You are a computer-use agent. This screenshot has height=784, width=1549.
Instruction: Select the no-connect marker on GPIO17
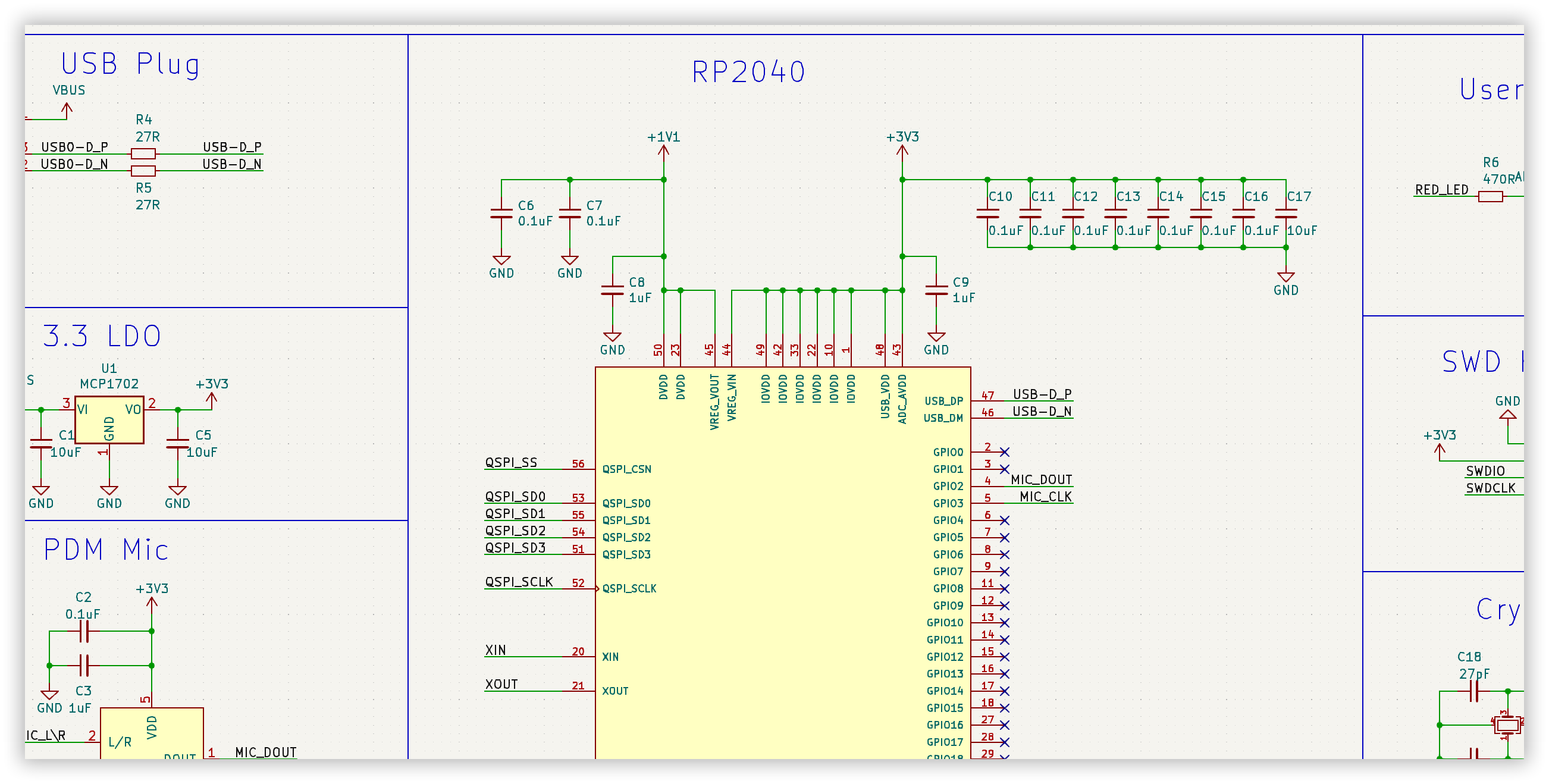pyautogui.click(x=1004, y=742)
